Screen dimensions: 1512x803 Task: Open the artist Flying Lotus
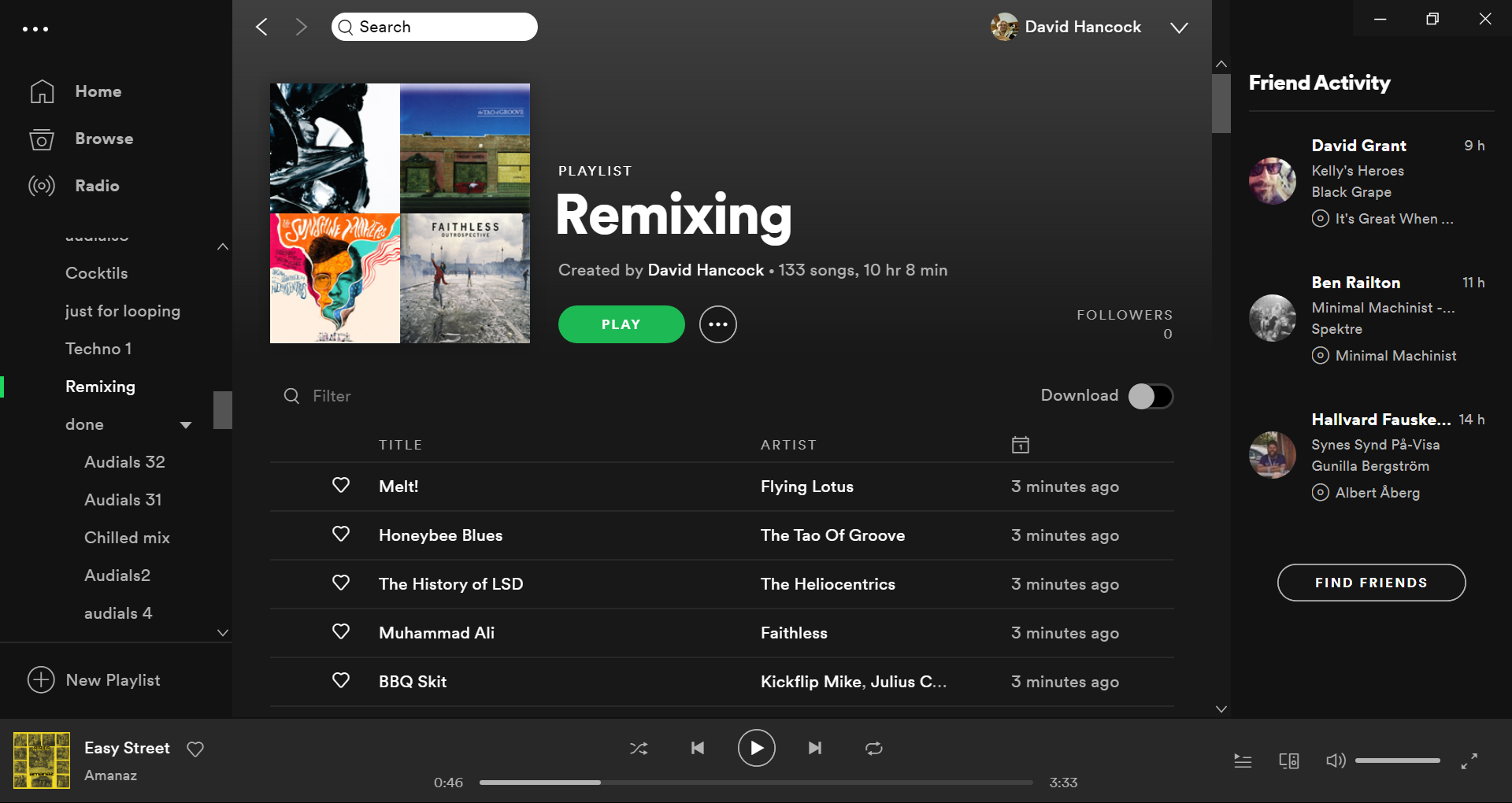(x=807, y=487)
